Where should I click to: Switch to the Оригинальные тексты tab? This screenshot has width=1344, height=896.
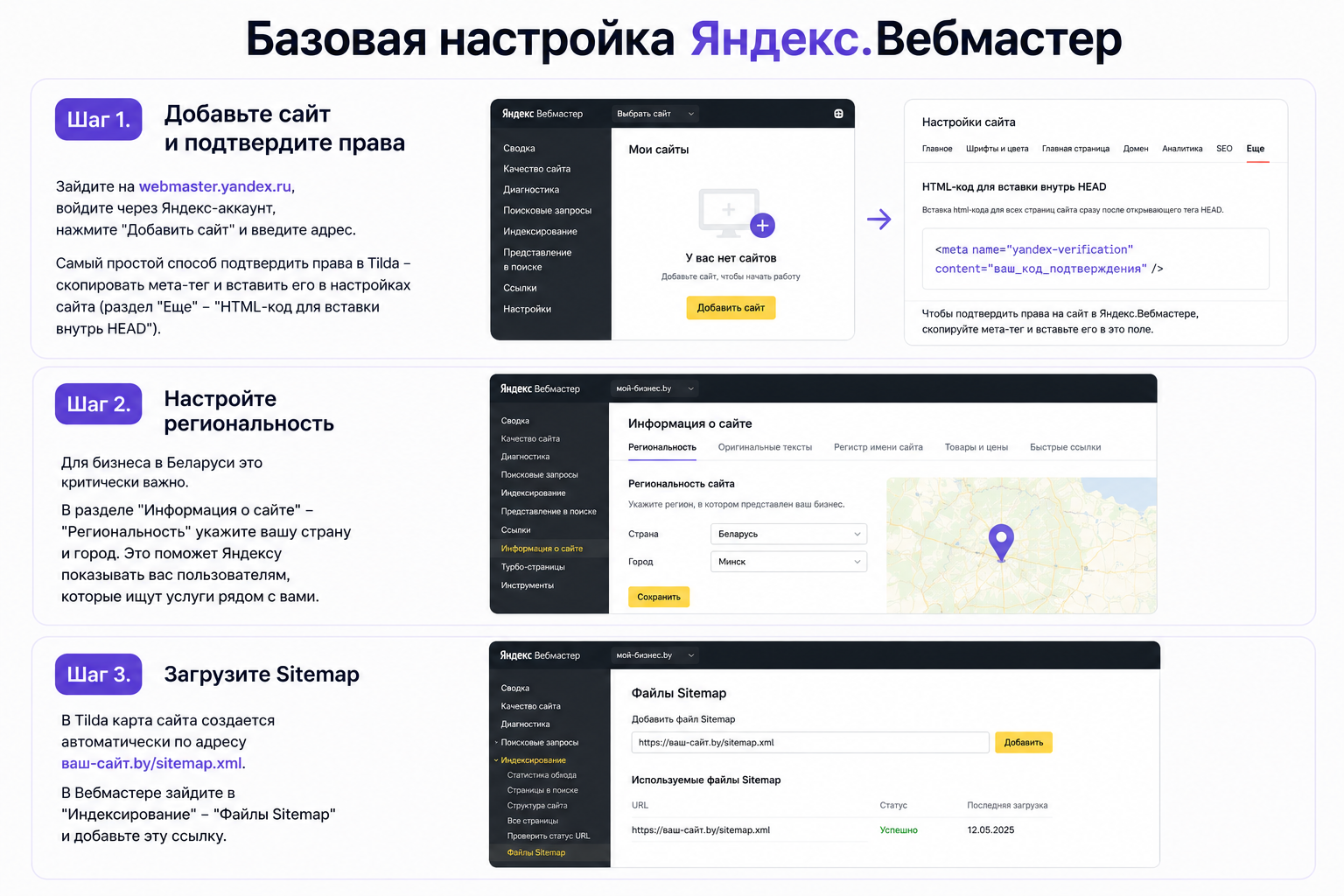coord(765,447)
